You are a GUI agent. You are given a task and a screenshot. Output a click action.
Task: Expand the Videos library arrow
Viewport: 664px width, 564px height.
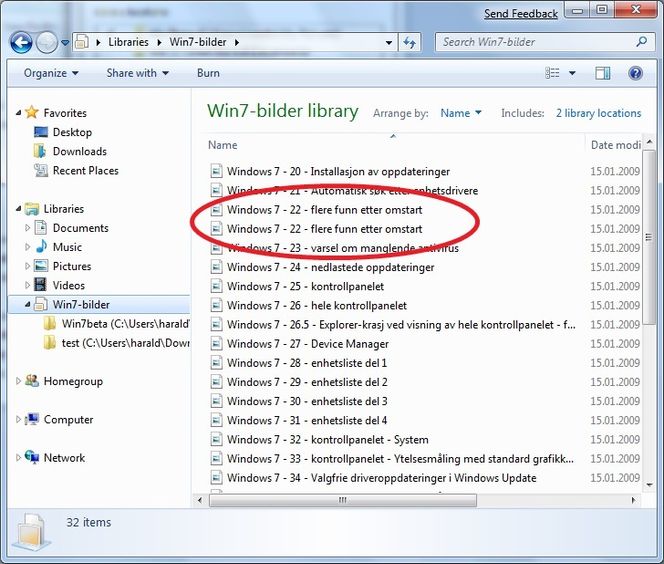pyautogui.click(x=27, y=285)
